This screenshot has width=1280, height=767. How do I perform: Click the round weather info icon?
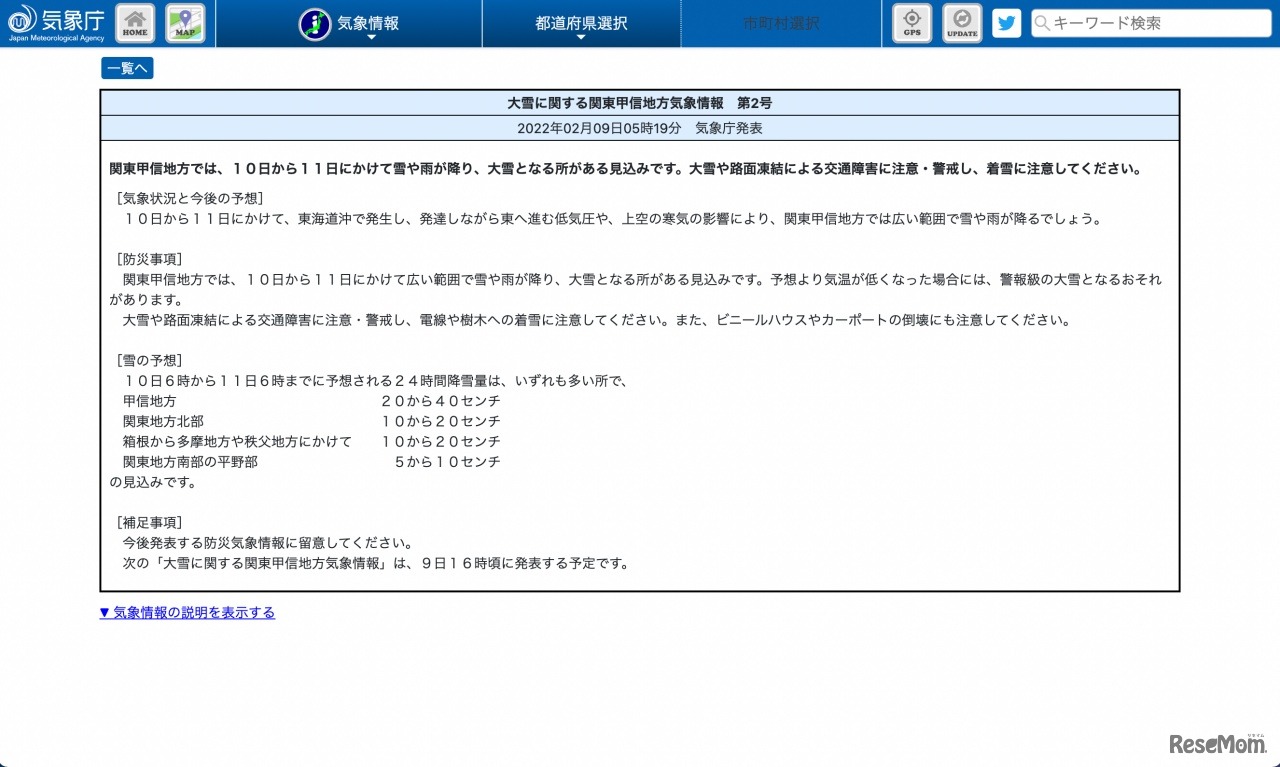pyautogui.click(x=315, y=23)
